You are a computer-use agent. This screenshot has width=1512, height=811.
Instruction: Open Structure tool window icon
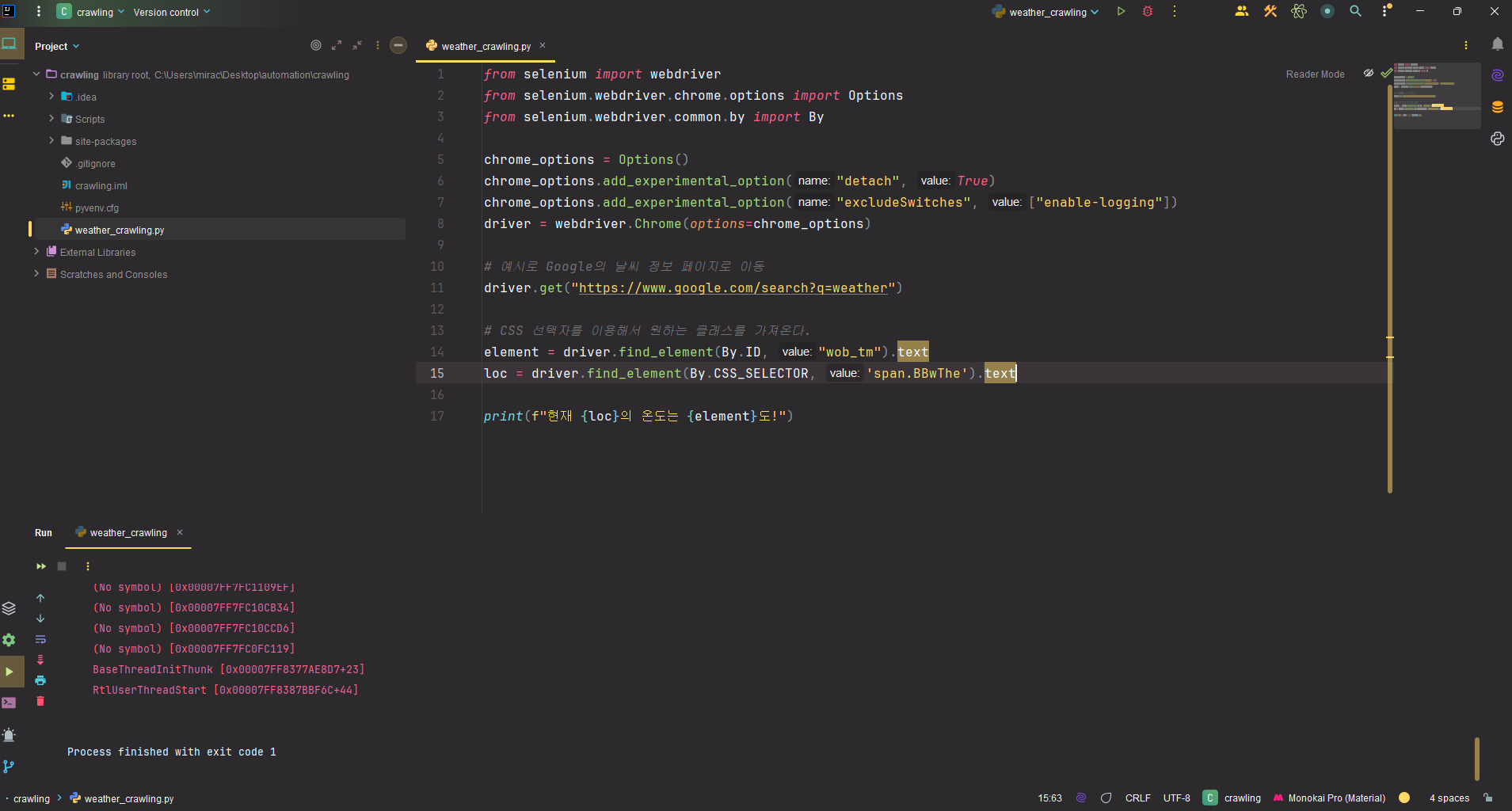9,84
